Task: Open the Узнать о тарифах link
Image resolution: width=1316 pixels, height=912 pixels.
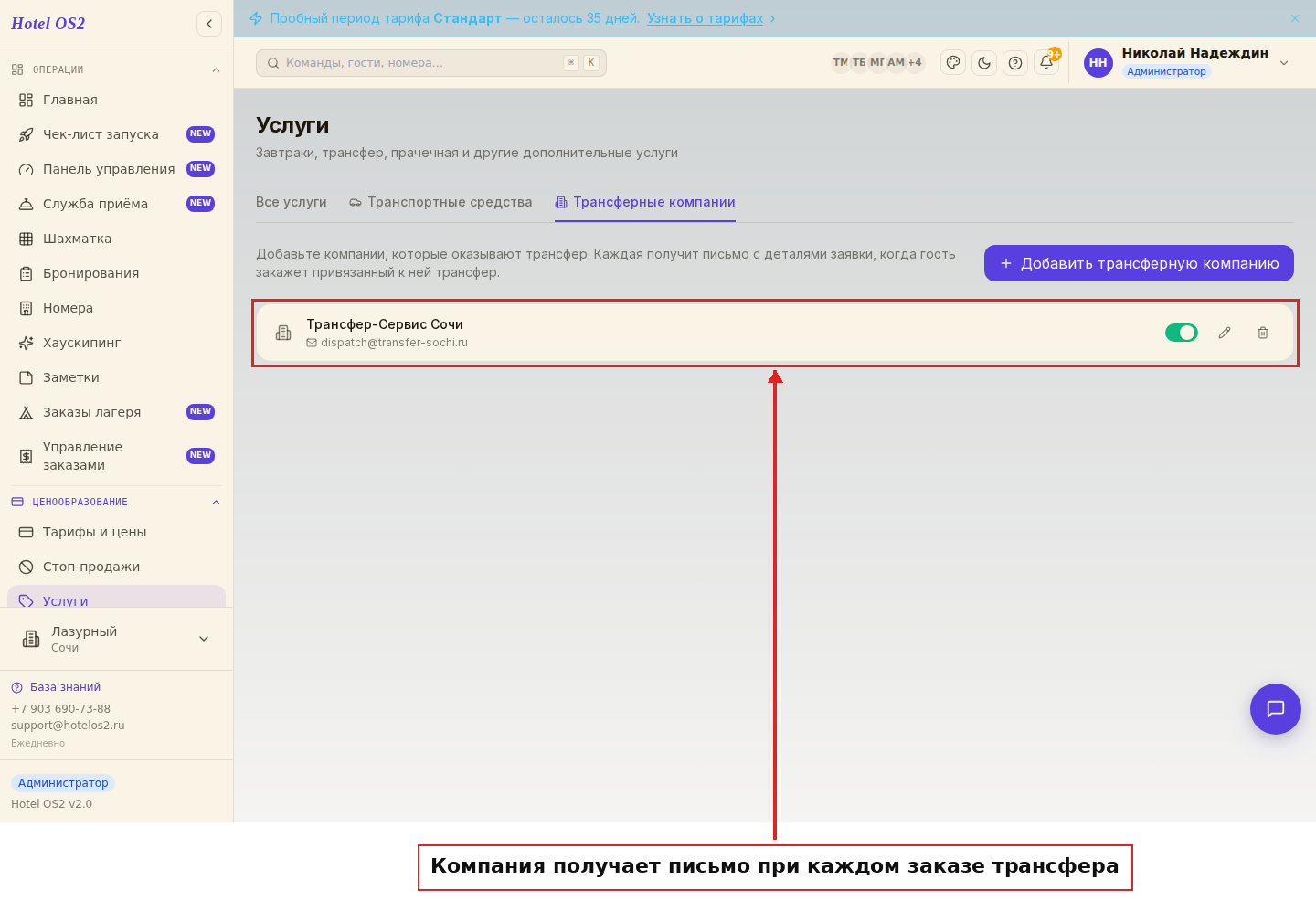Action: [705, 18]
